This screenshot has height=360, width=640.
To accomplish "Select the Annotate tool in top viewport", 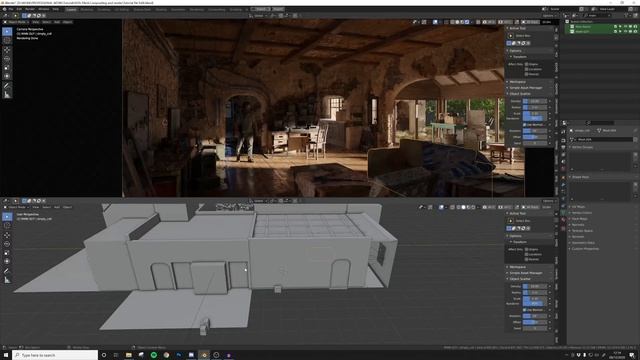I will pos(7,86).
